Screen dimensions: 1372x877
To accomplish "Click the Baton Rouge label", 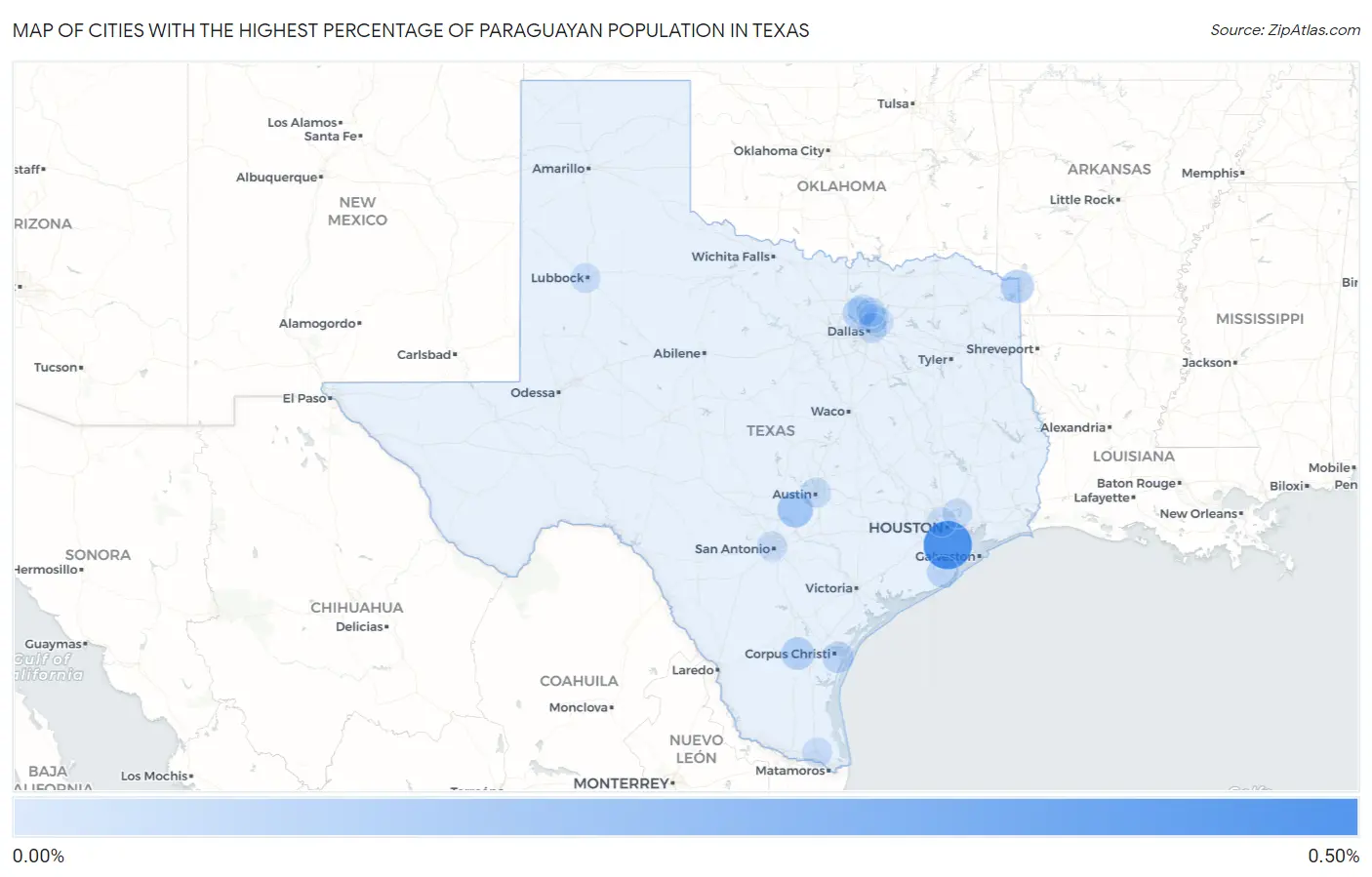I will coord(1137,484).
